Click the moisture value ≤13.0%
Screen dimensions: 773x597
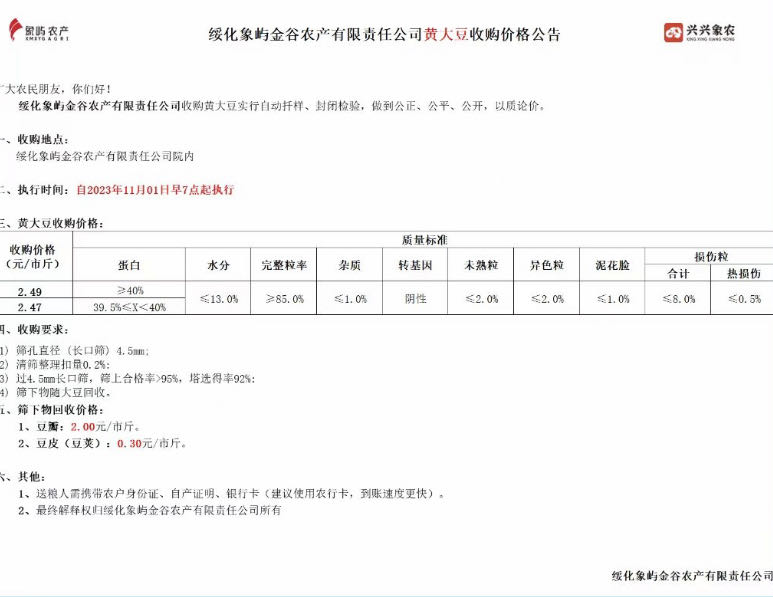219,299
